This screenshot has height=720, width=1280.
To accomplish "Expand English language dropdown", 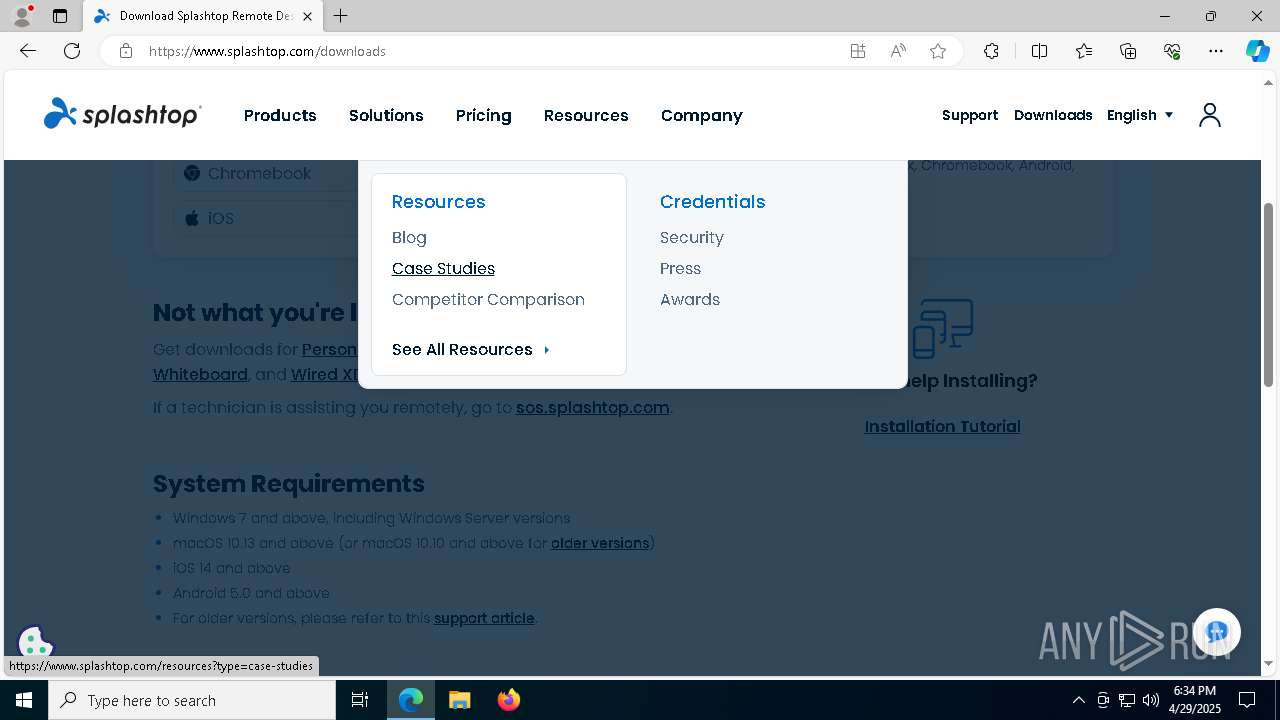I will (1140, 115).
